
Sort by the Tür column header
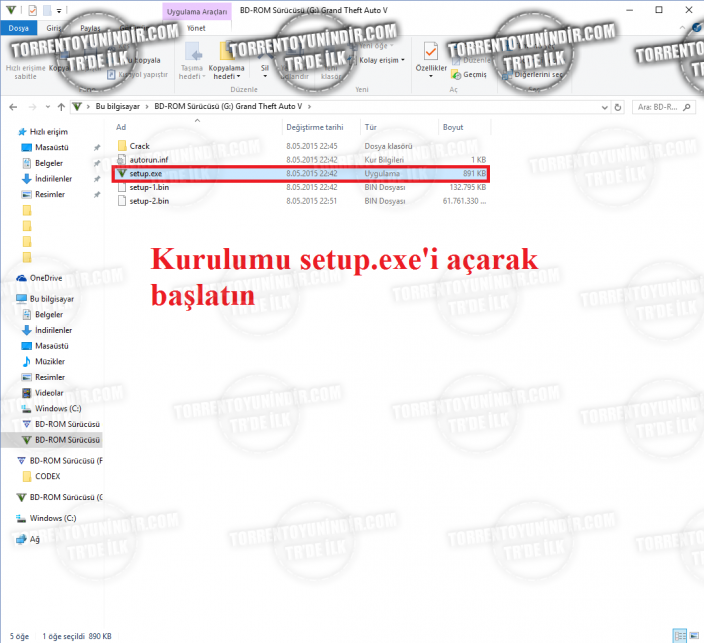pos(370,127)
